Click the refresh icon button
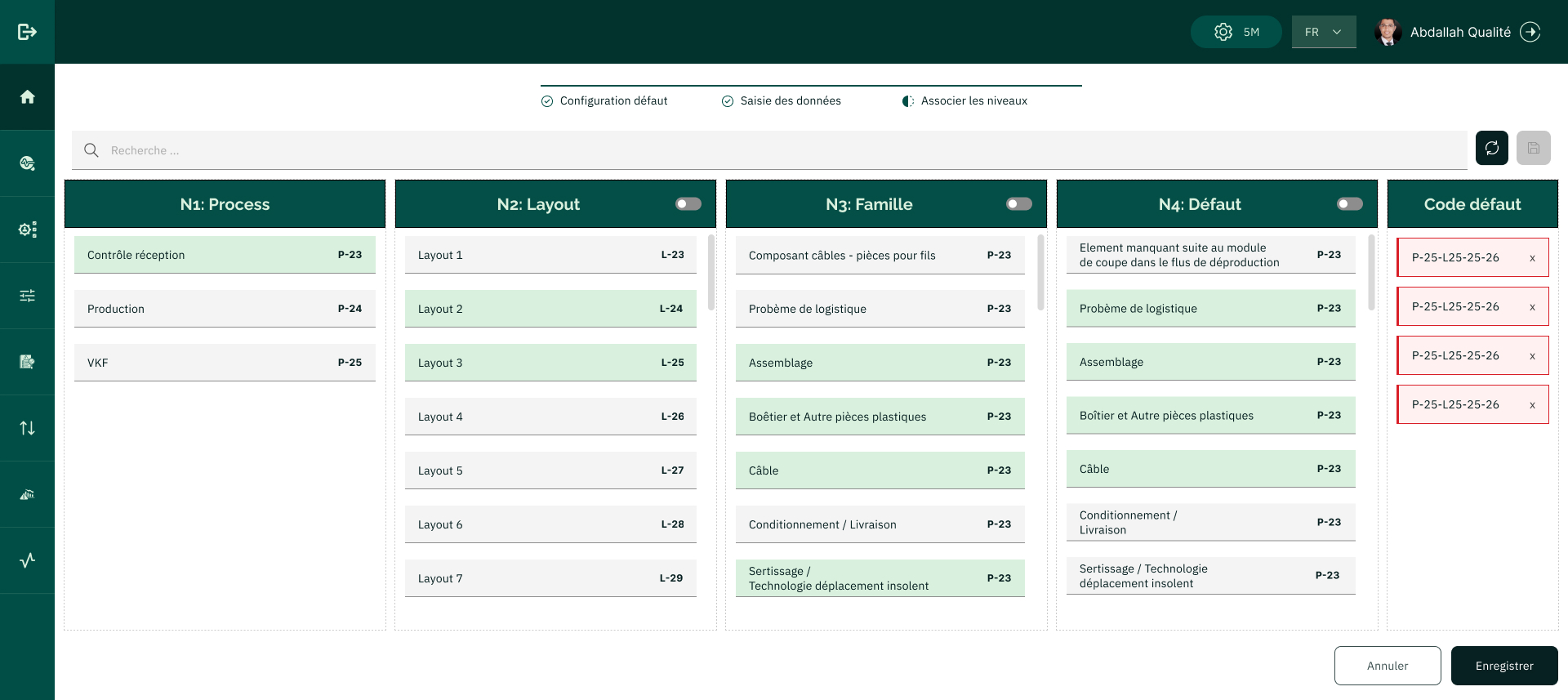The image size is (1568, 700). pos(1491,148)
